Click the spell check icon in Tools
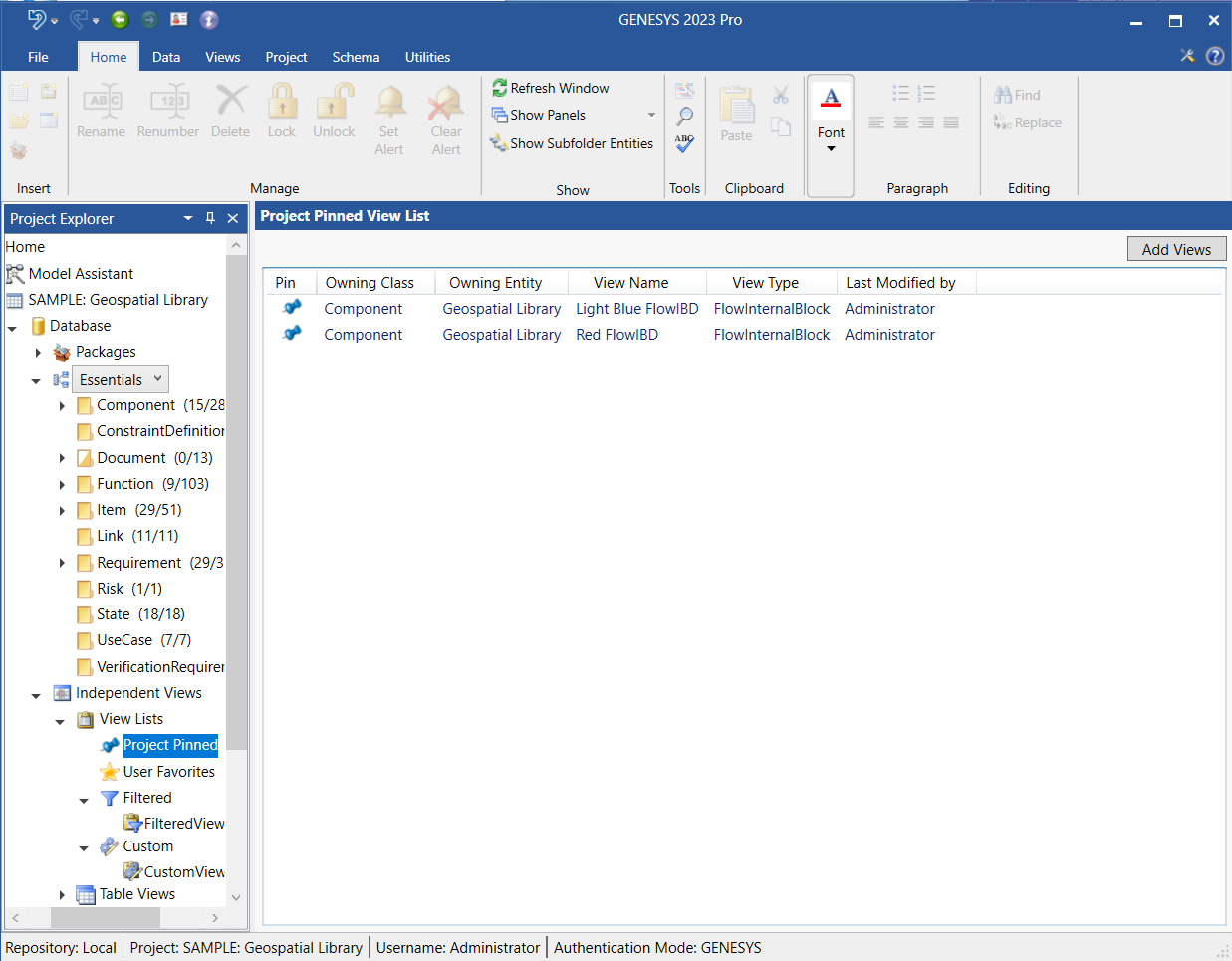Image resolution: width=1232 pixels, height=961 pixels. coord(684,144)
